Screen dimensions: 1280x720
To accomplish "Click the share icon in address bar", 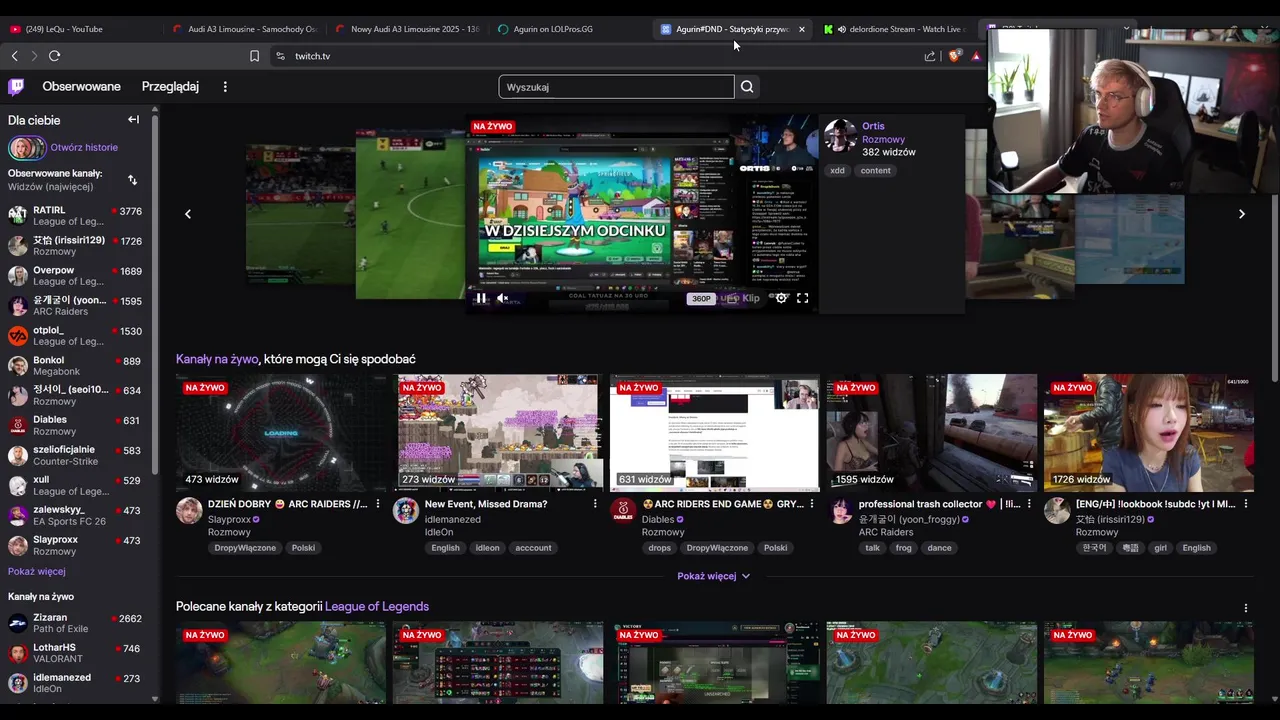I will click(x=930, y=56).
